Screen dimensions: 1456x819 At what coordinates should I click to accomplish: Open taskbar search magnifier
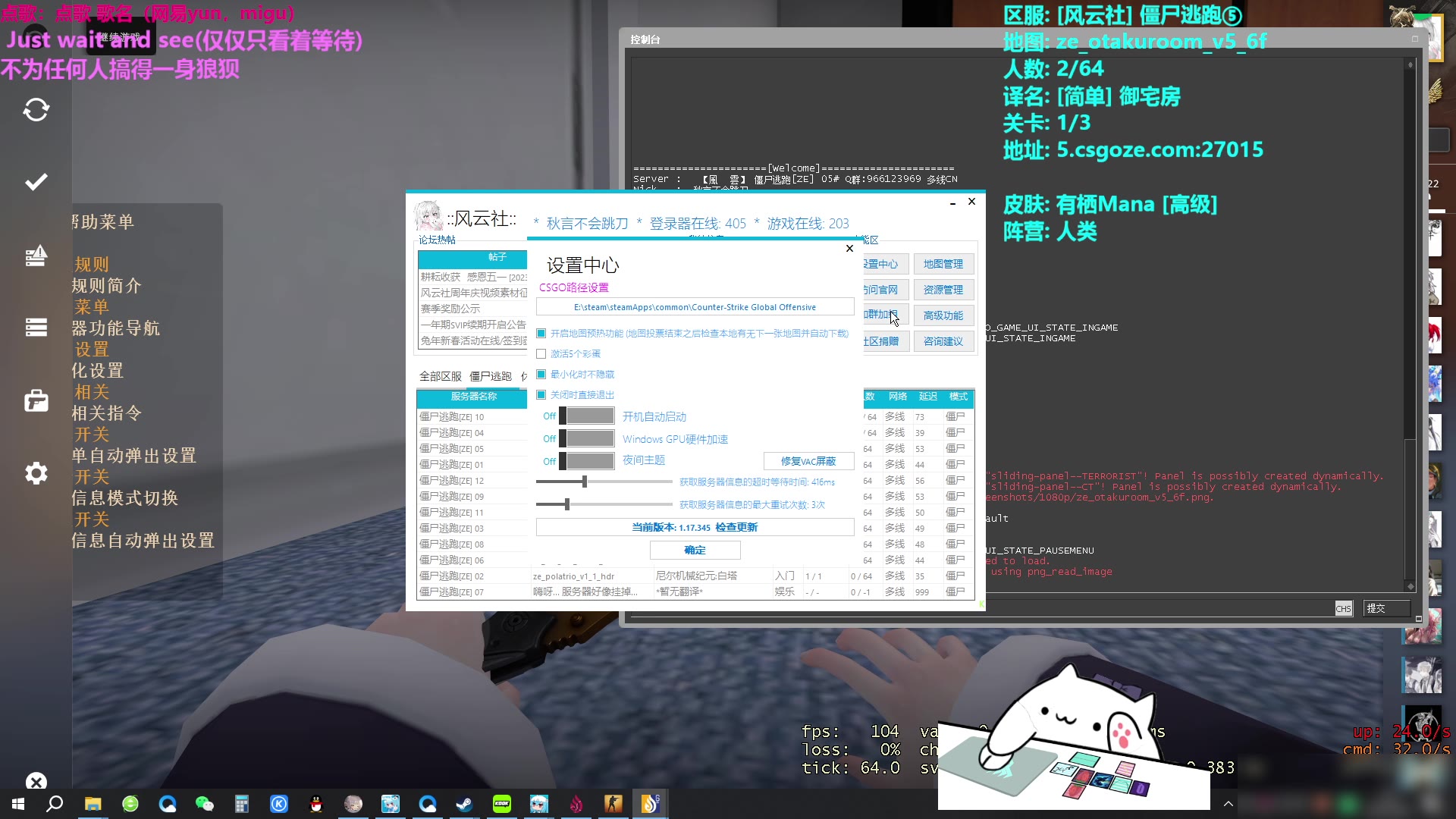click(x=55, y=804)
